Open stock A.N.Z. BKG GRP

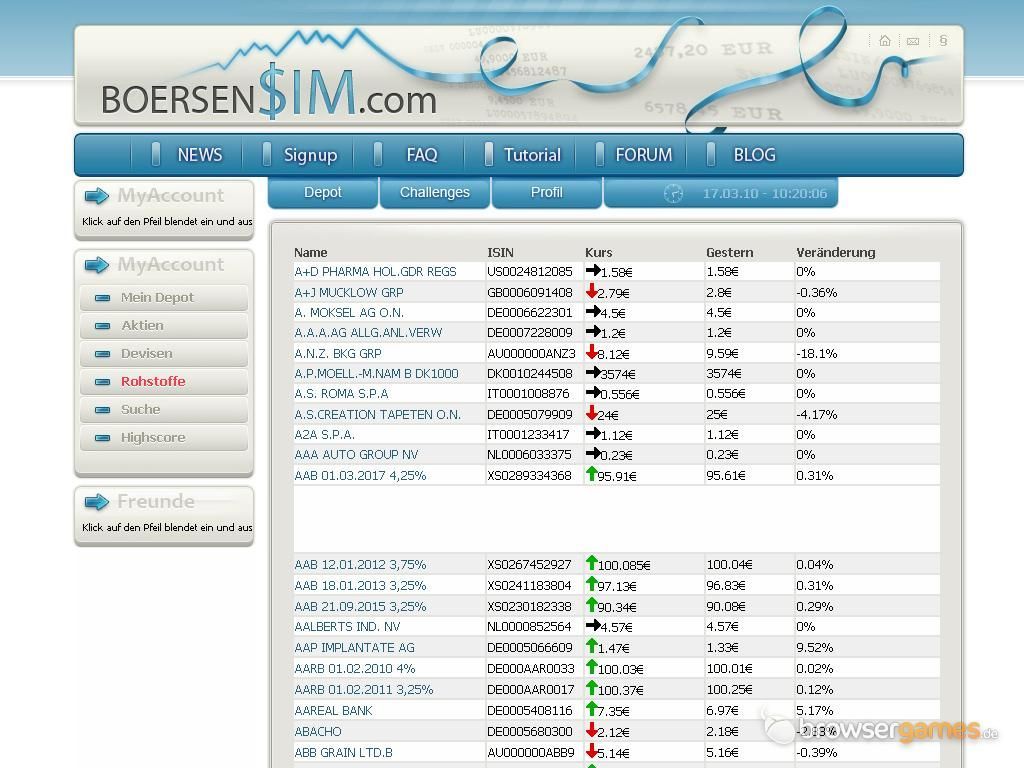pyautogui.click(x=338, y=353)
